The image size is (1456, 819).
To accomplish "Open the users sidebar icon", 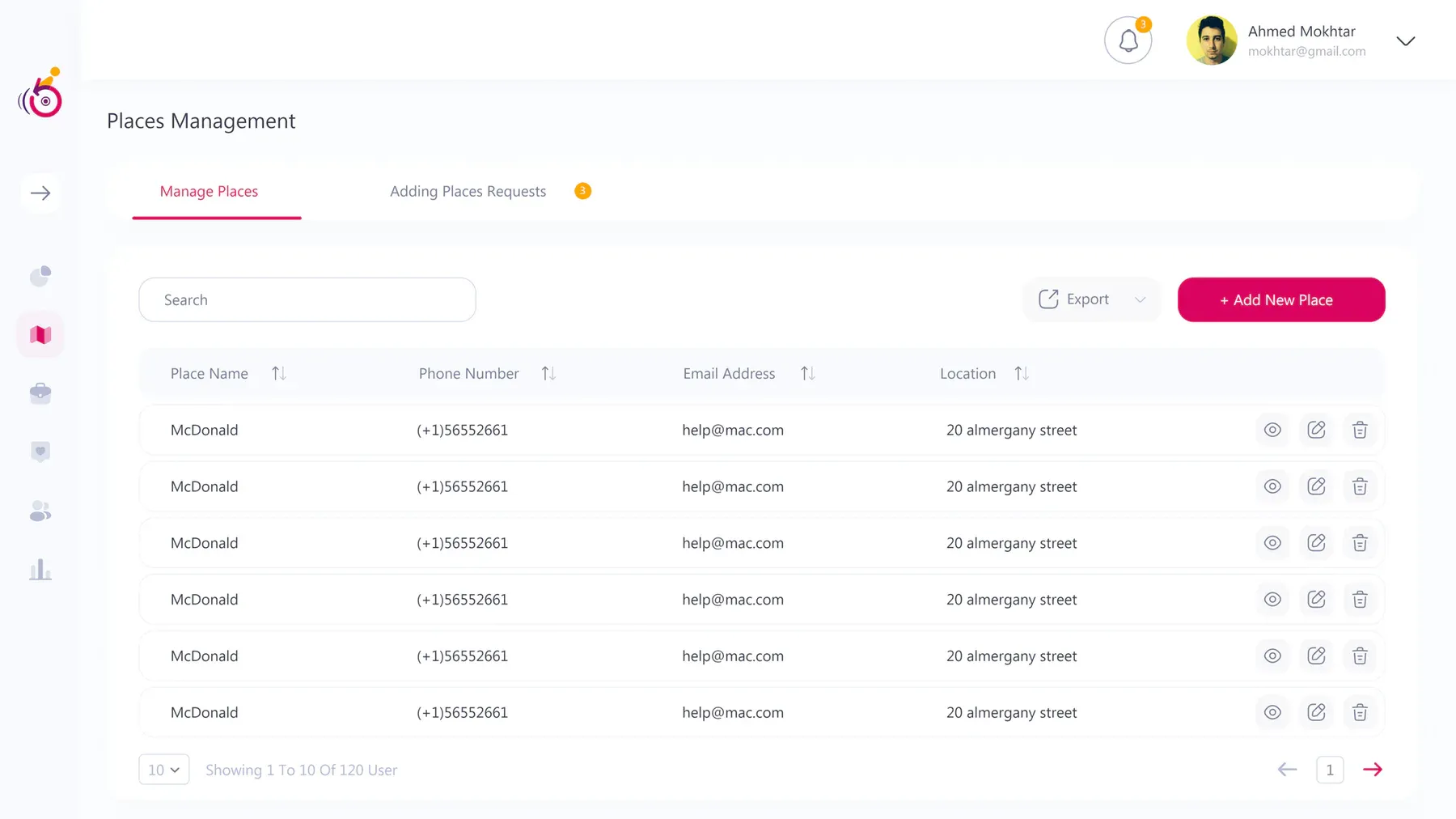I will pyautogui.click(x=40, y=511).
